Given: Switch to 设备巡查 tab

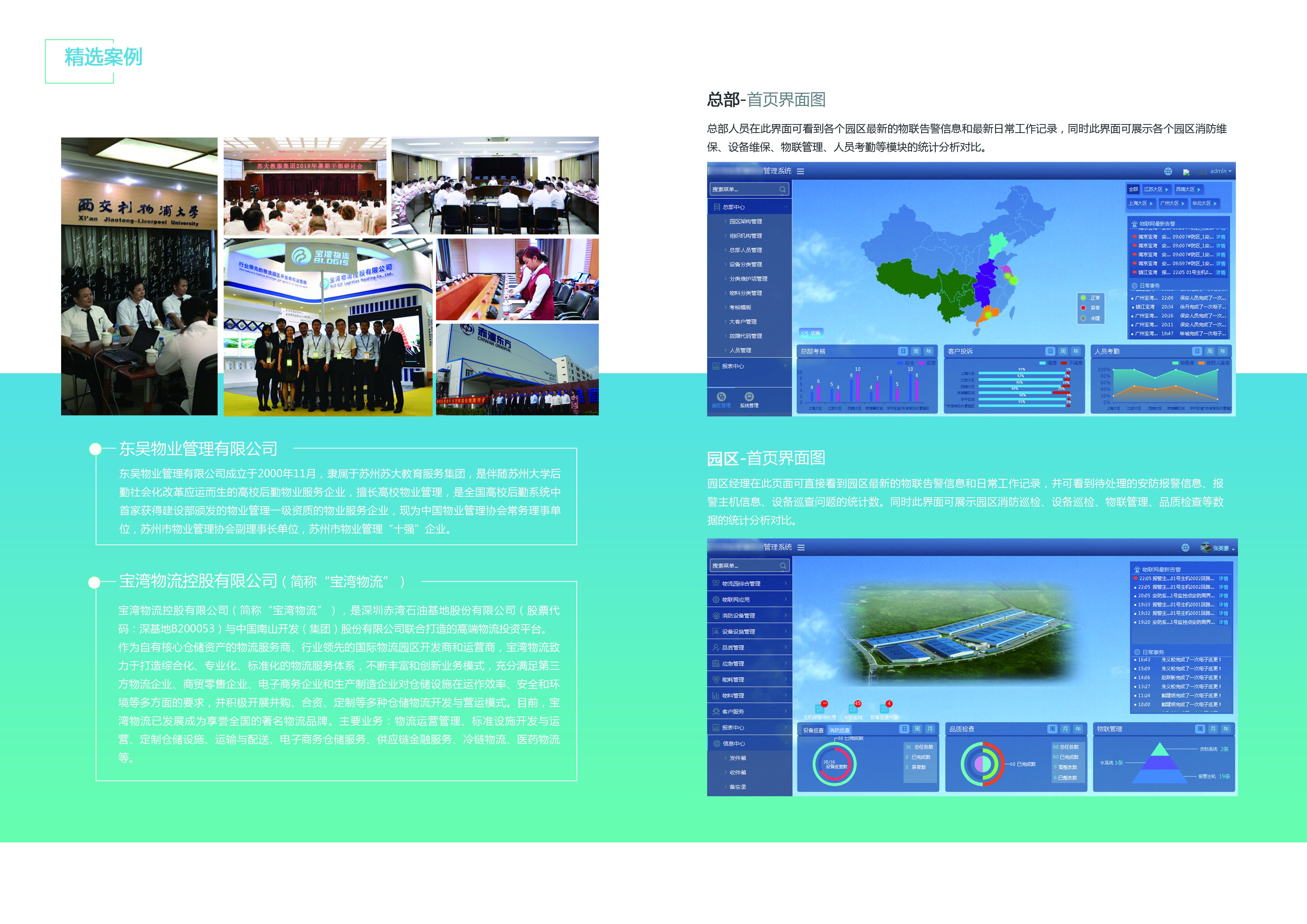Looking at the screenshot, I should point(813,730).
